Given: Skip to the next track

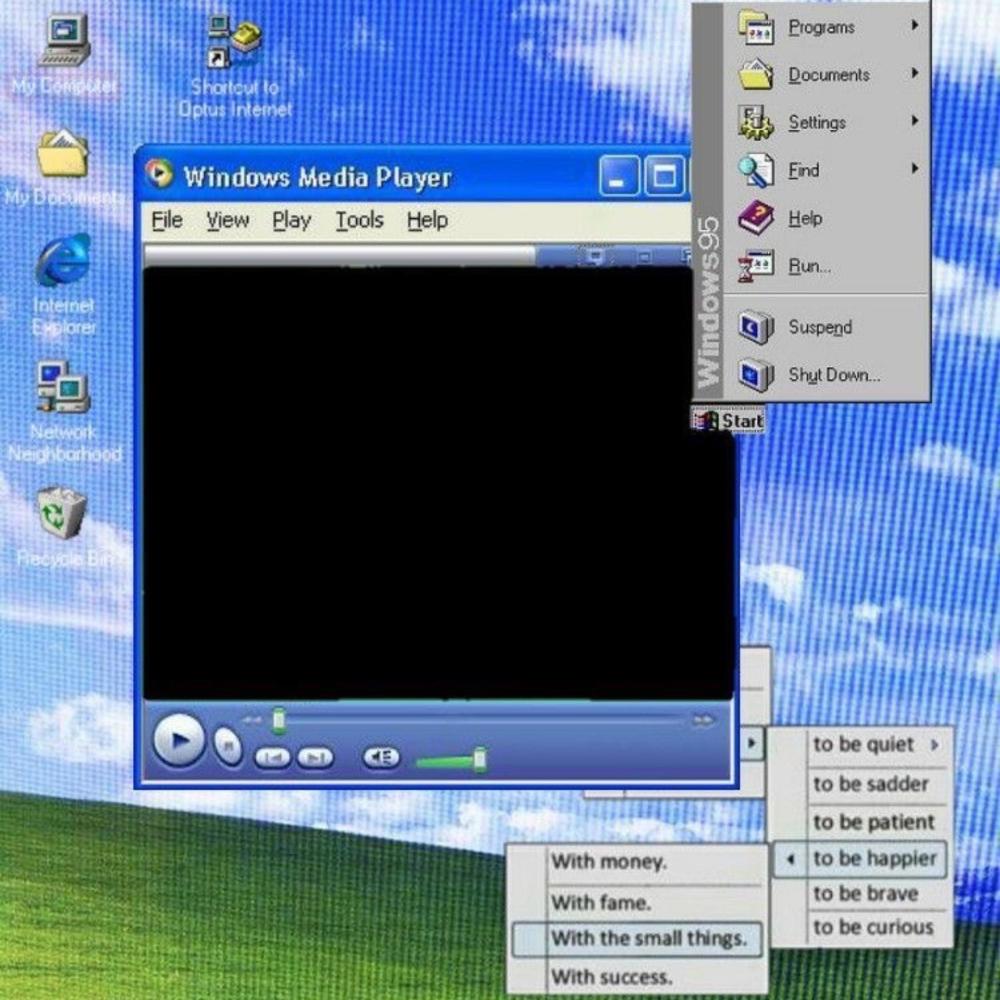Looking at the screenshot, I should point(315,757).
